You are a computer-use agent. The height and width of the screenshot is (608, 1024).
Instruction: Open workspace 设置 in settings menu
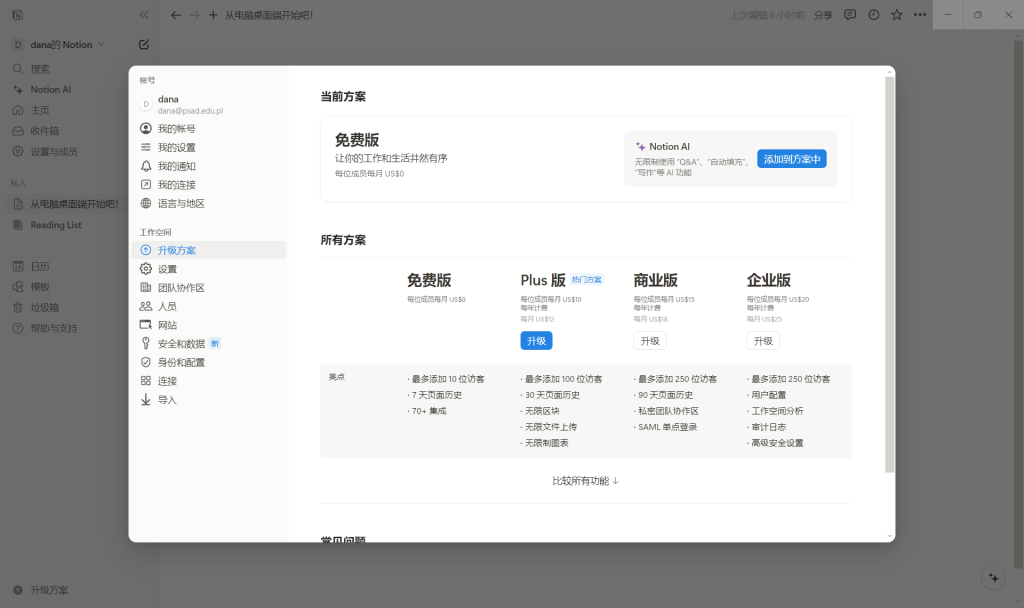(x=209, y=269)
